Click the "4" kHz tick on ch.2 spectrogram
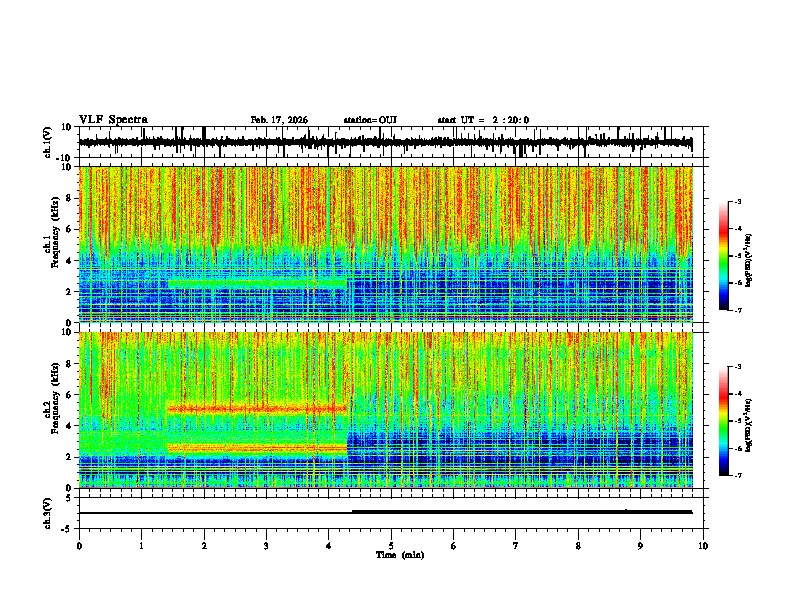This screenshot has width=792, height=612. click(70, 426)
